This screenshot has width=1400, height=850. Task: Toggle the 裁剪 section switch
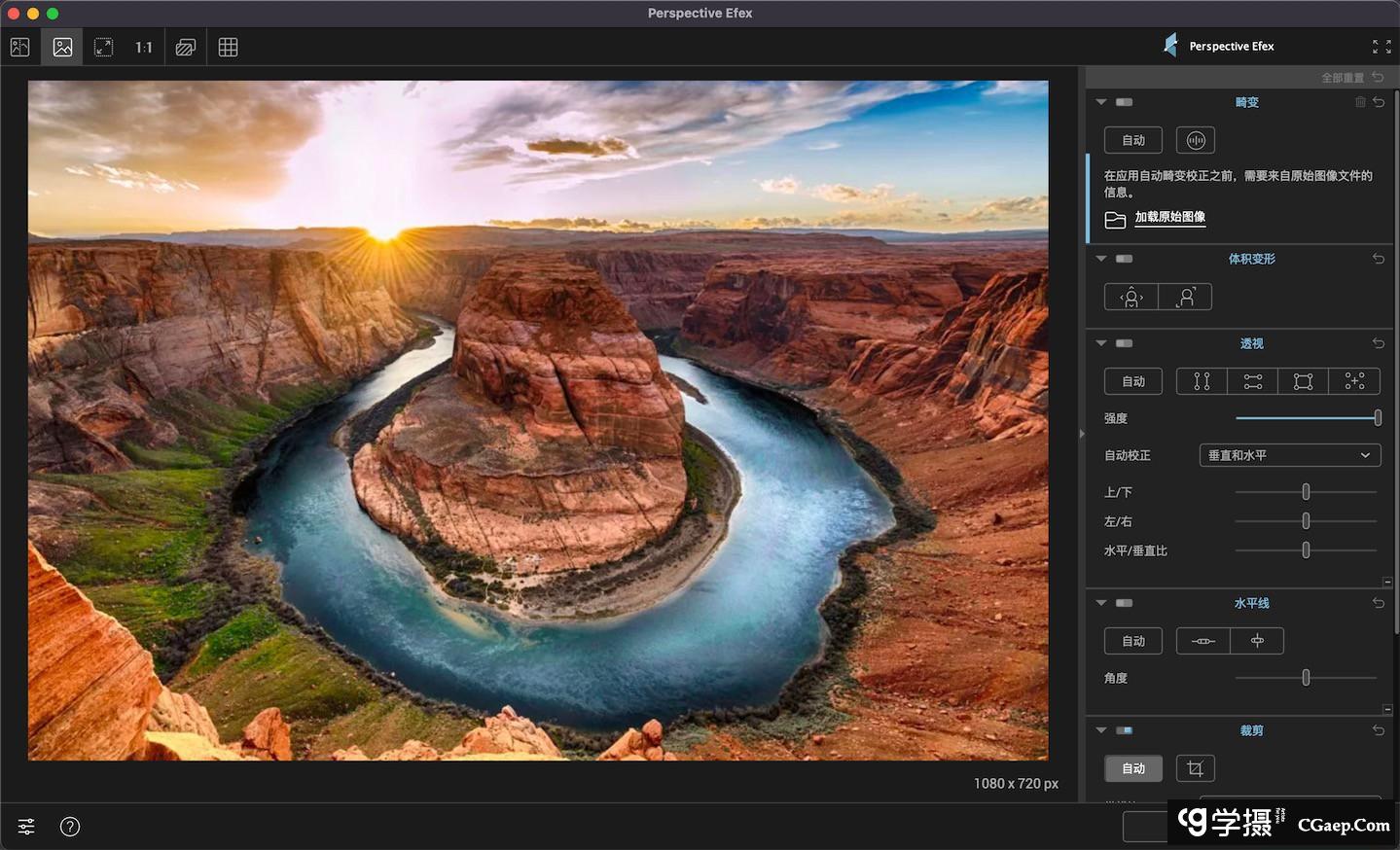tap(1124, 730)
